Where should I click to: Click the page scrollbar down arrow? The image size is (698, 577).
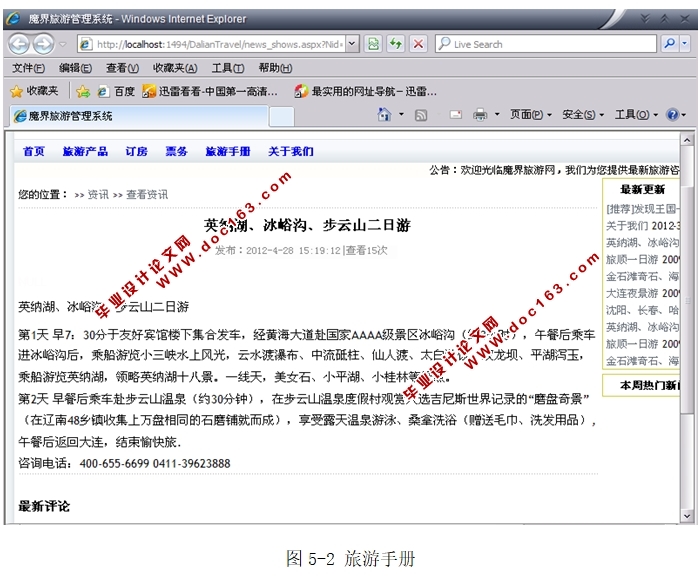[x=687, y=516]
